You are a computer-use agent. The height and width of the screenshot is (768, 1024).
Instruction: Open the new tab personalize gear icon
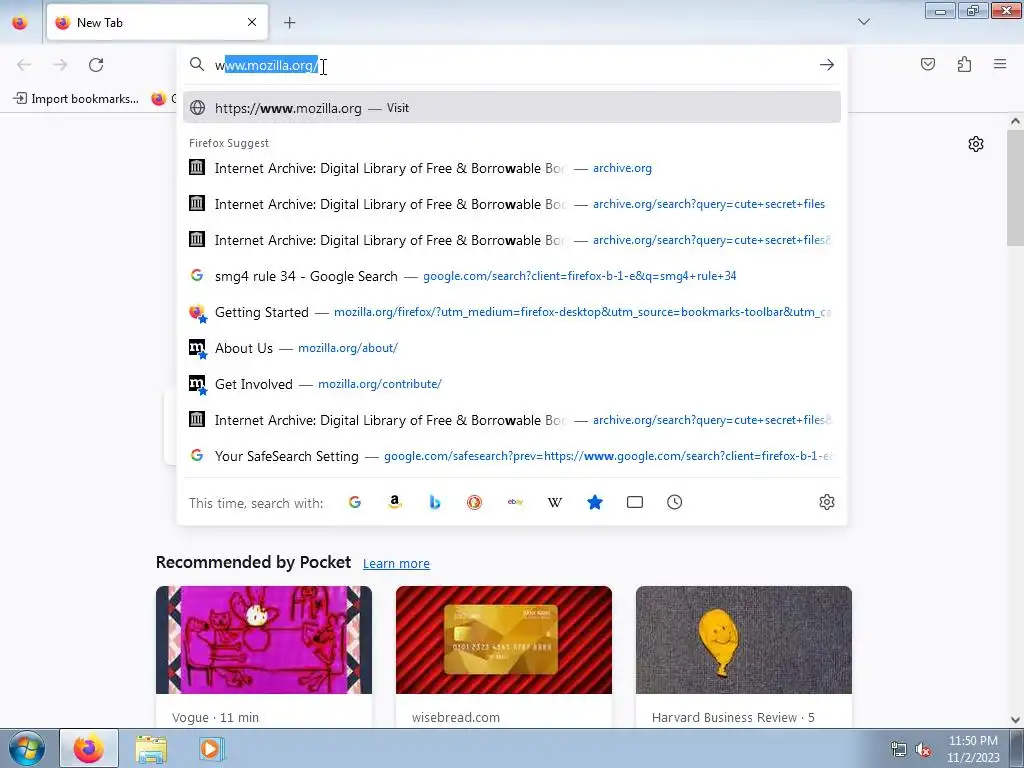tap(976, 144)
